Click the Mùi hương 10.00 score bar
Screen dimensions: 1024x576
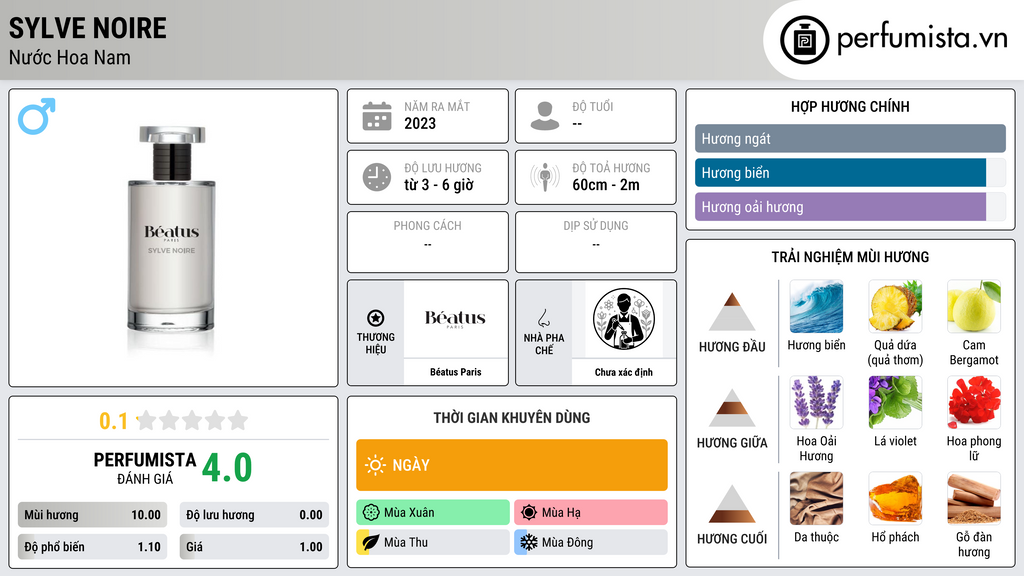pyautogui.click(x=92, y=515)
